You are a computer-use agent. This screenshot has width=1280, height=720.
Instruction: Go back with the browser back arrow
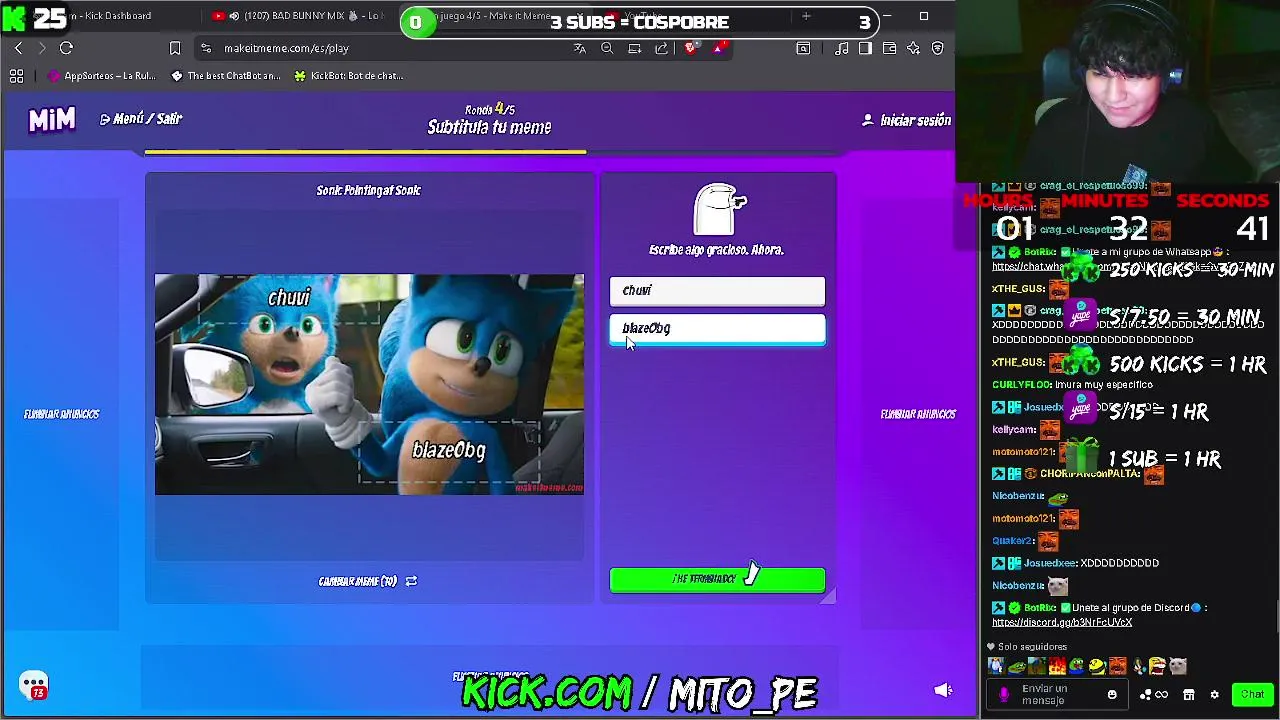(18, 48)
